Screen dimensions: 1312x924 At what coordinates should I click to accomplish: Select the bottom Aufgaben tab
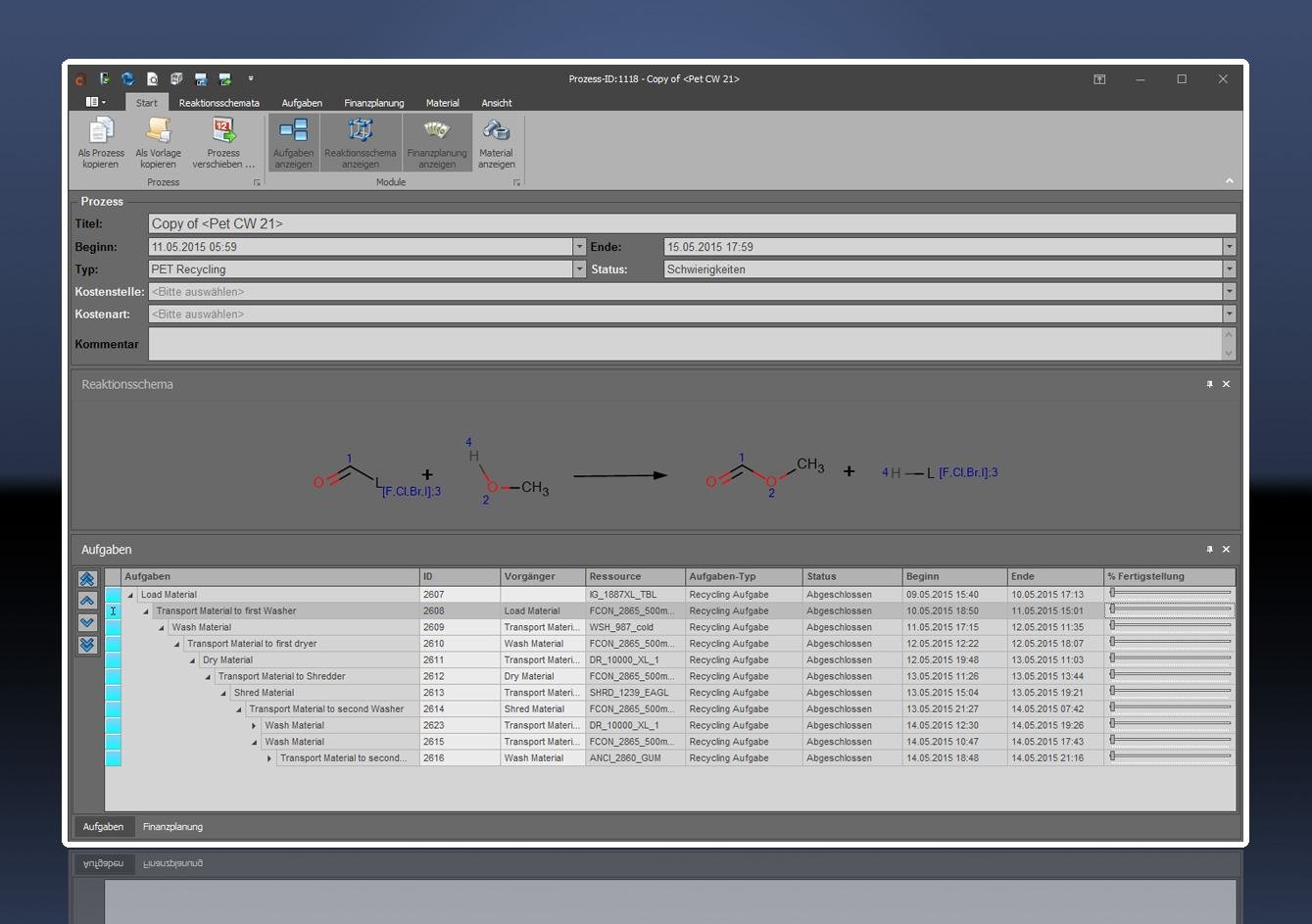click(103, 827)
